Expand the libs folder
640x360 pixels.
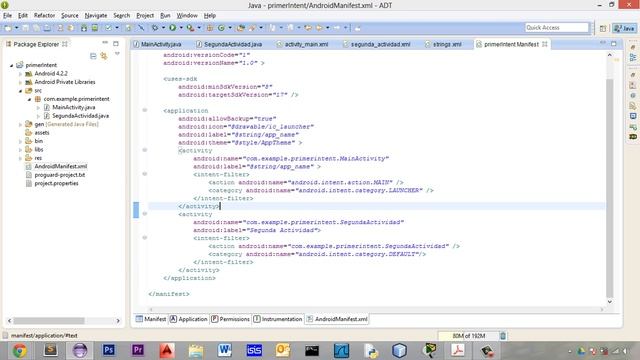pos(20,150)
